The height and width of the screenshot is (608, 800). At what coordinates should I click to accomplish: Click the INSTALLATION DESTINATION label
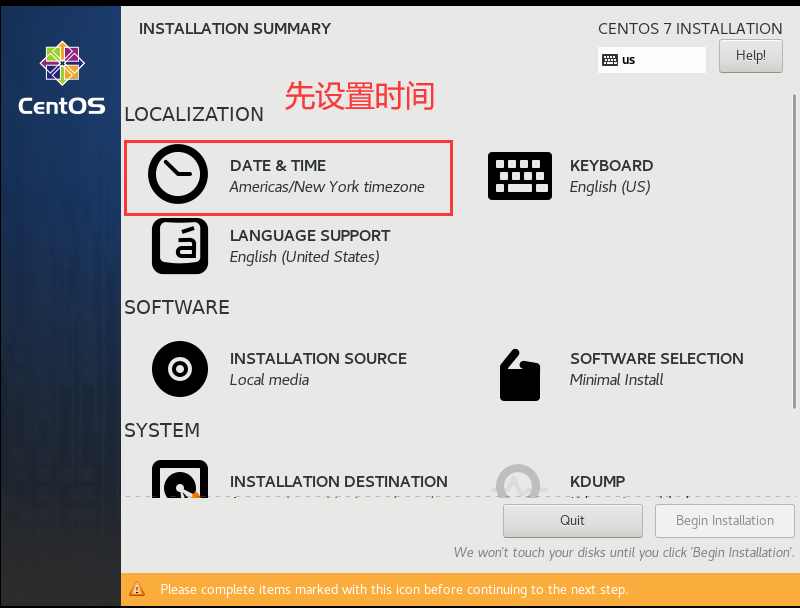pos(339,482)
